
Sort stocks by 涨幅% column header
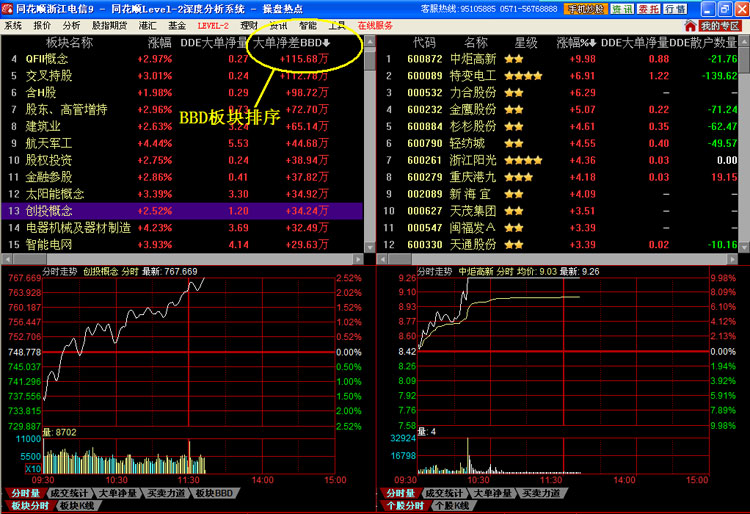tap(575, 43)
